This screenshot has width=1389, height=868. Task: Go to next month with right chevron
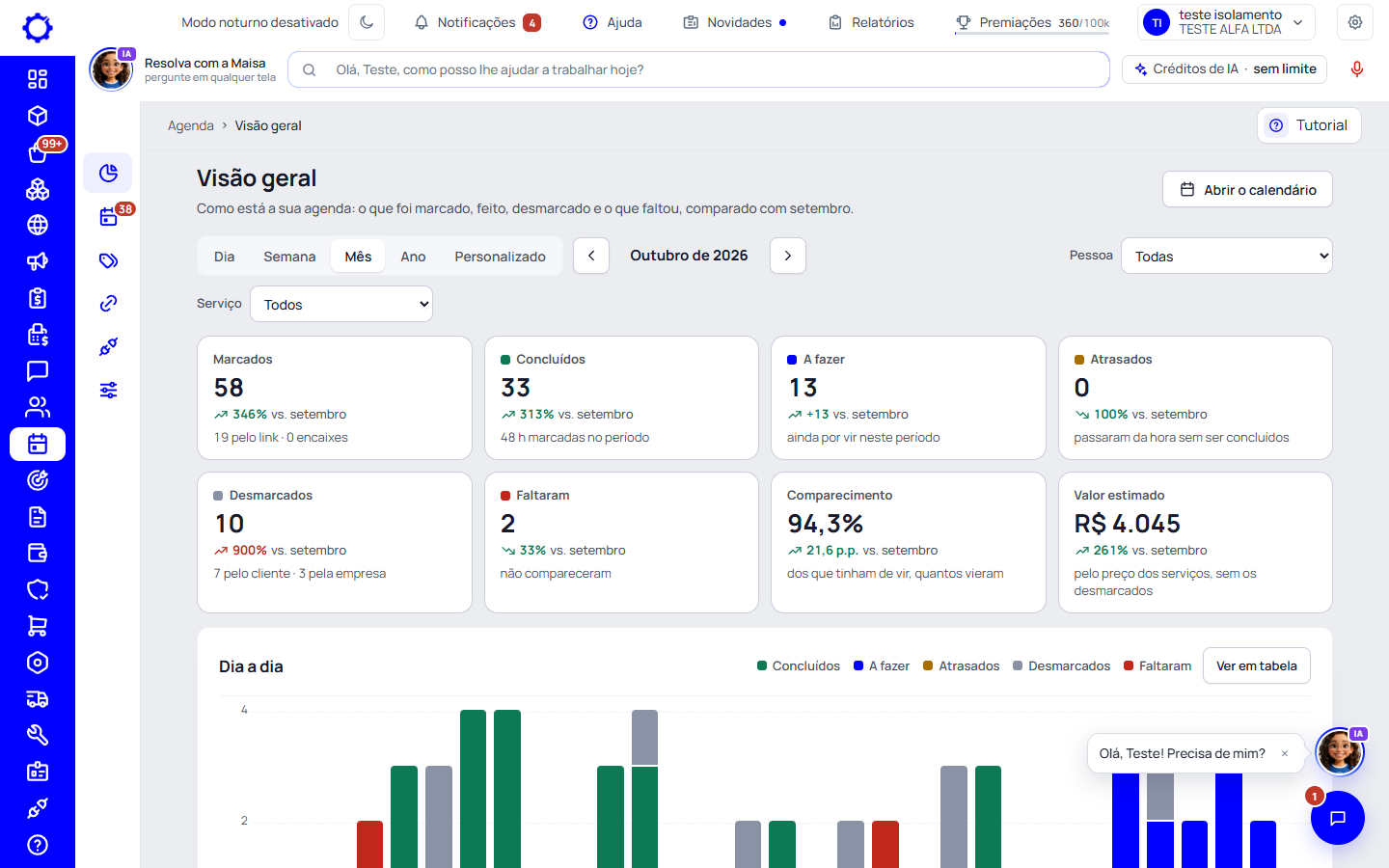pyautogui.click(x=788, y=256)
